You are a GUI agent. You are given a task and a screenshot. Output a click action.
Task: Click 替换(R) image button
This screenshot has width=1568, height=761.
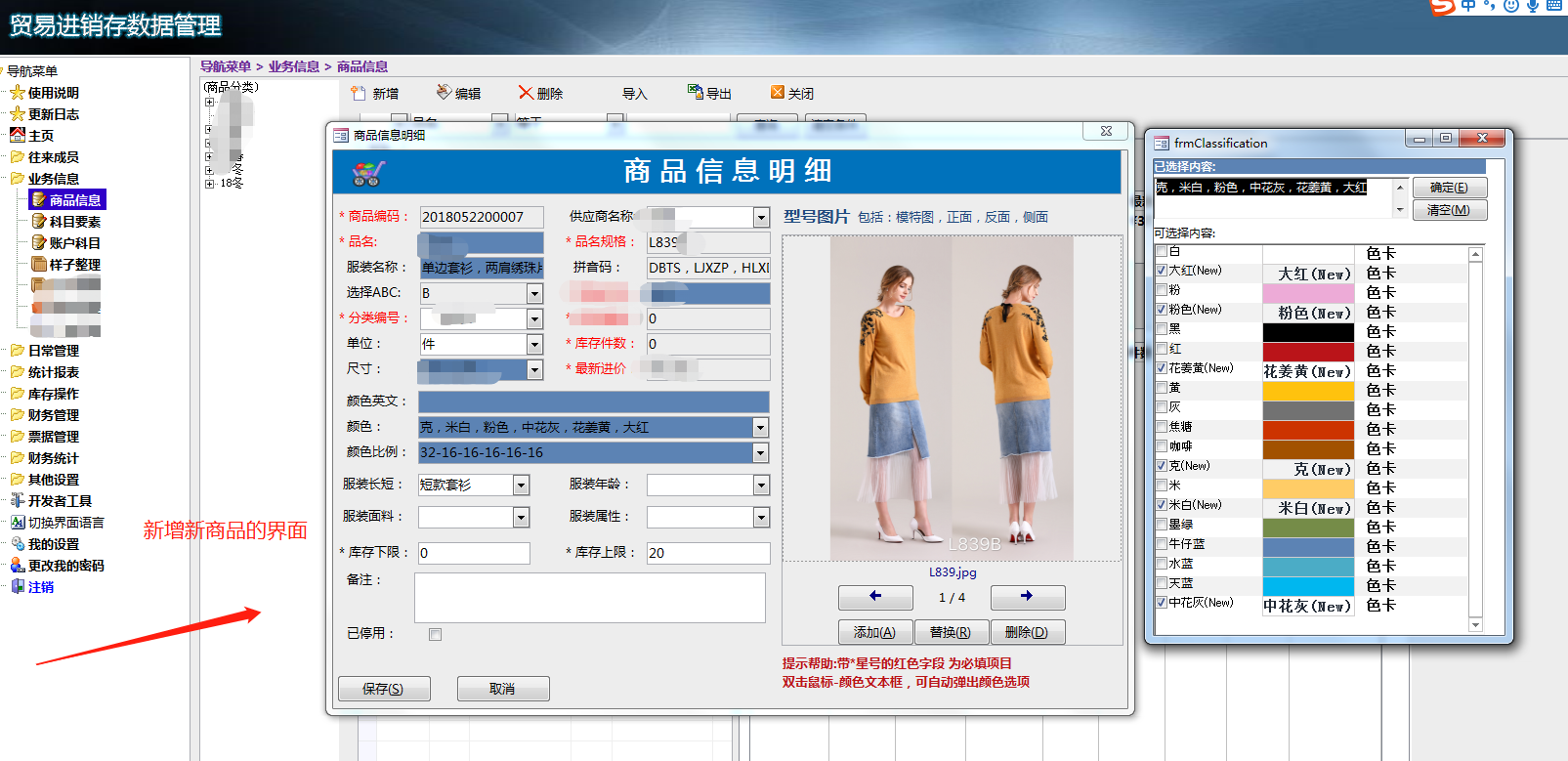[951, 632]
